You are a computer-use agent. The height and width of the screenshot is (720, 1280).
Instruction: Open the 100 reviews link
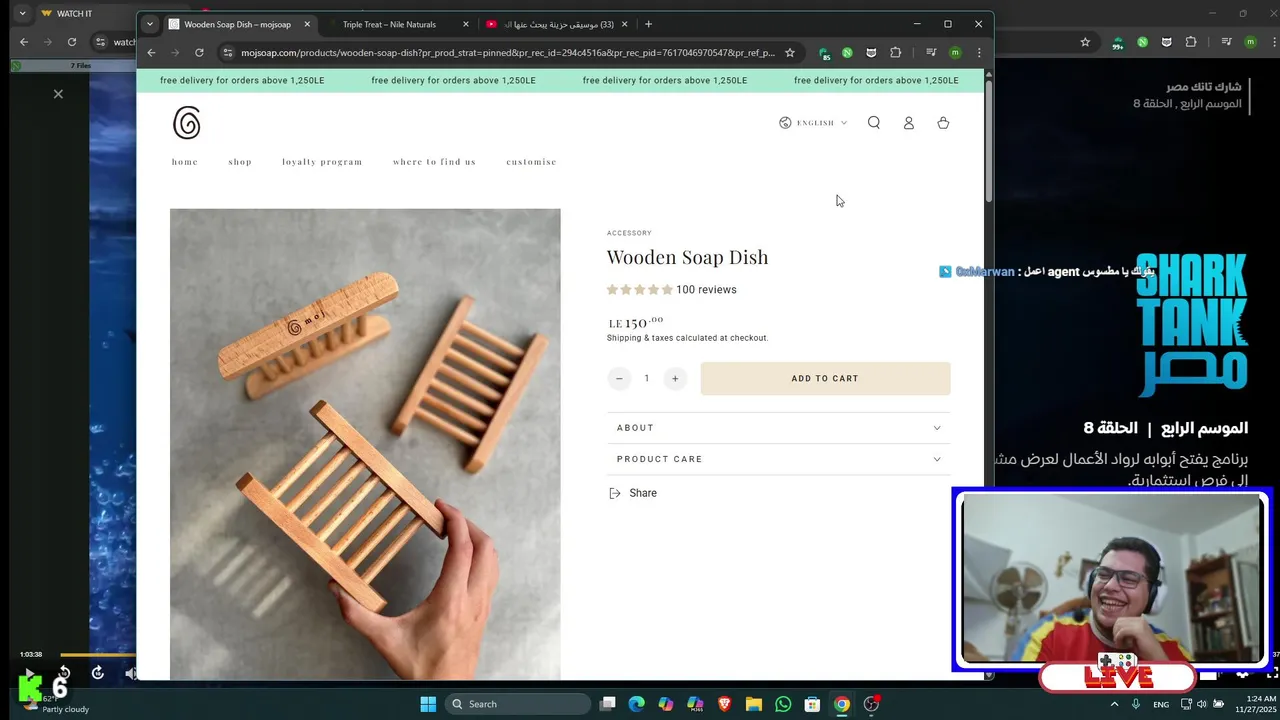pyautogui.click(x=706, y=290)
